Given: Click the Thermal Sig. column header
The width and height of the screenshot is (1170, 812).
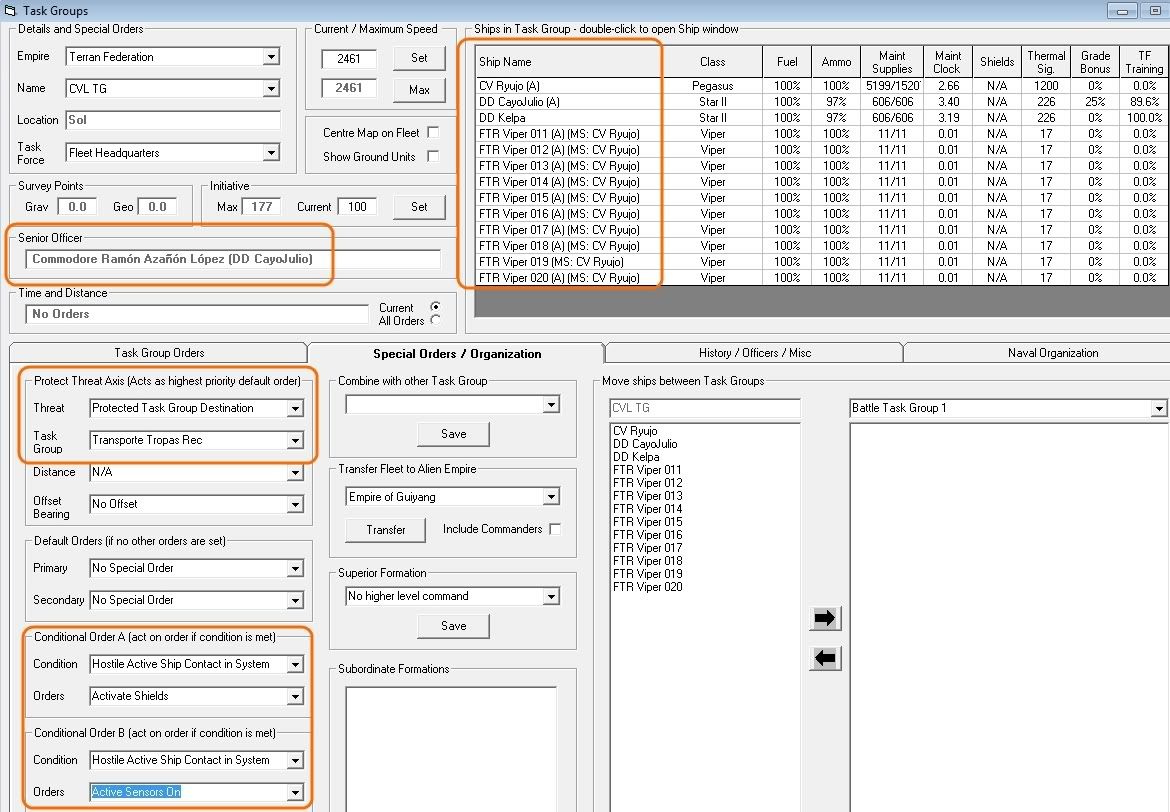Looking at the screenshot, I should (1046, 62).
